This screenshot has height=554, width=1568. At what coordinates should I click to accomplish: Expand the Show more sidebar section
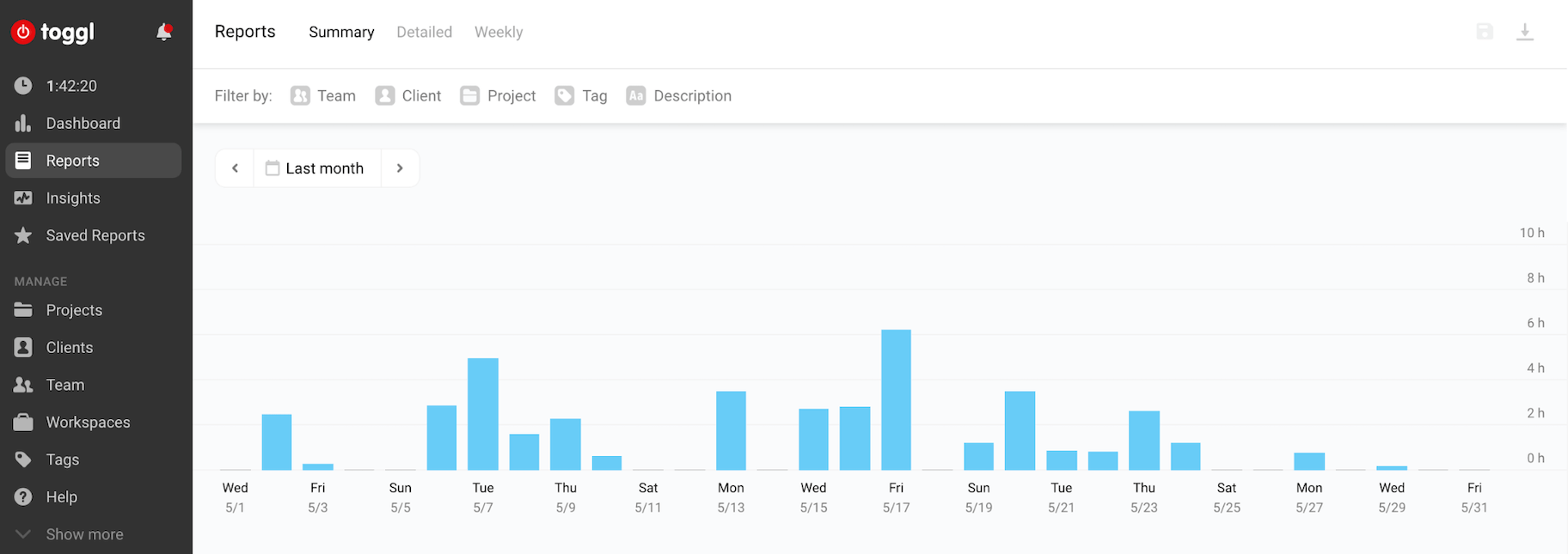pos(83,534)
